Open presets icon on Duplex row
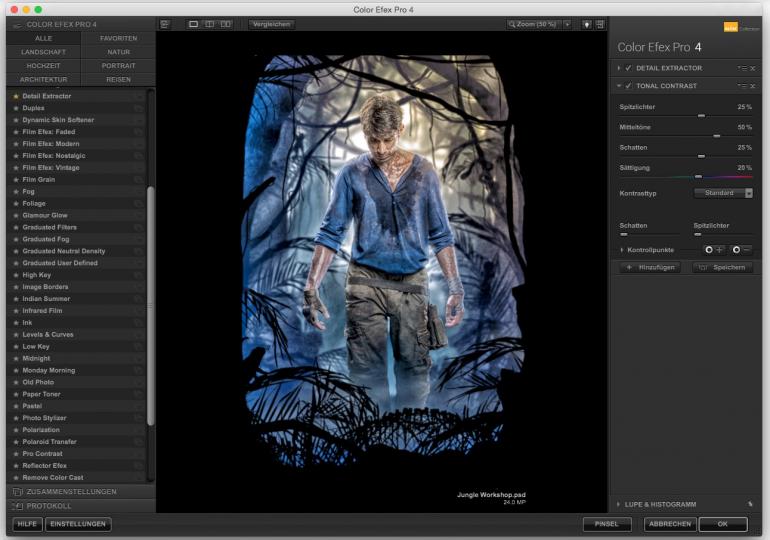Viewport: 770px width, 540px height. [x=138, y=108]
